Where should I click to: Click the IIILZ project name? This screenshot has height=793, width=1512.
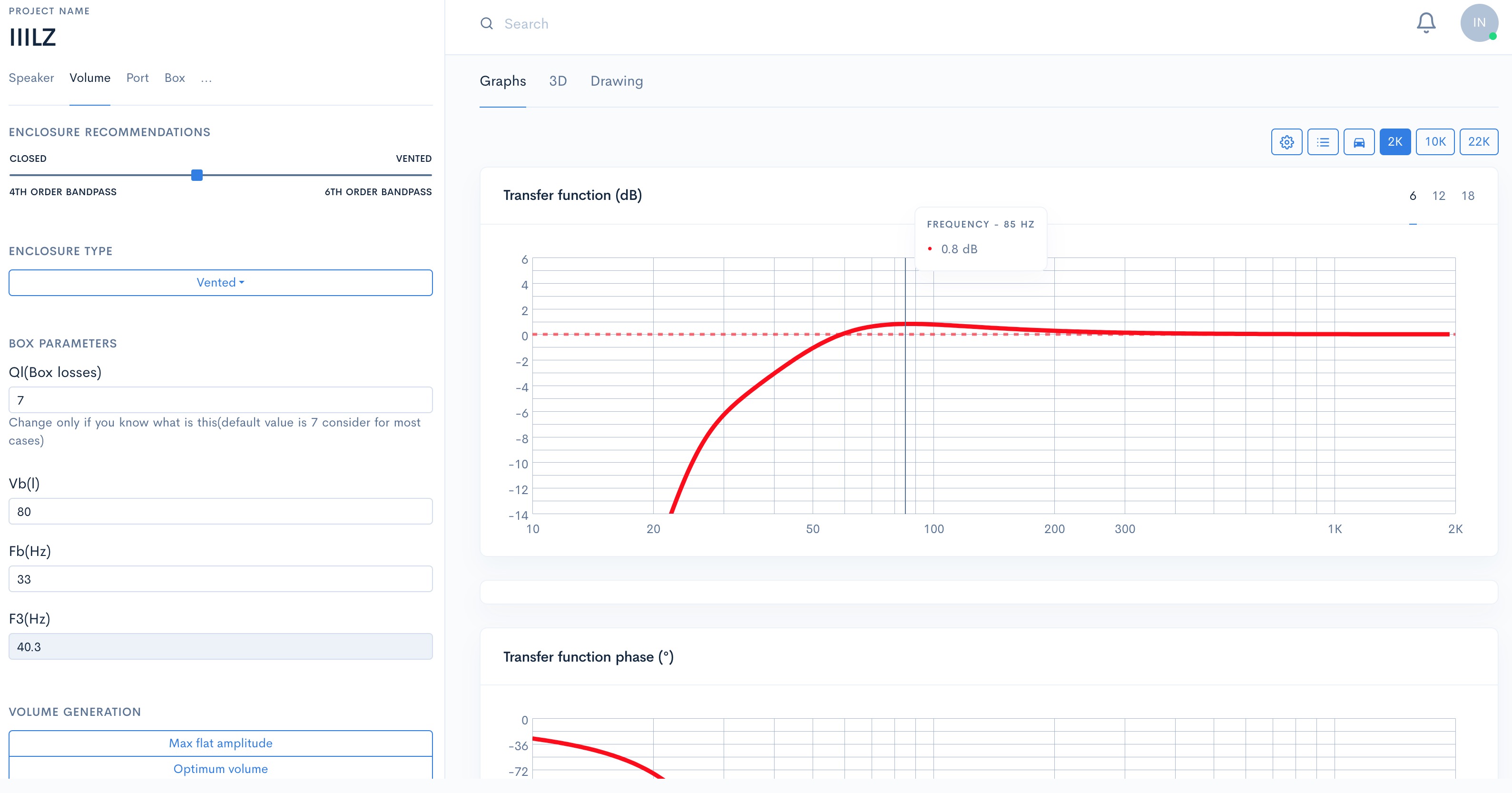[x=33, y=38]
